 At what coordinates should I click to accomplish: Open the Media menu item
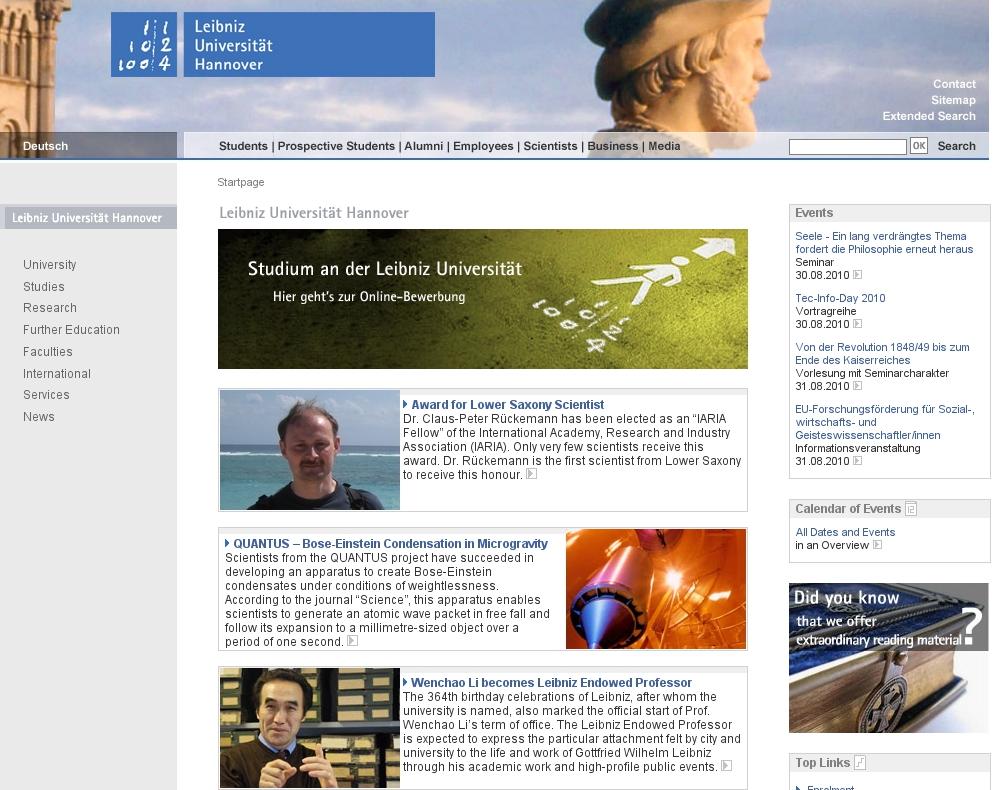pyautogui.click(x=664, y=146)
